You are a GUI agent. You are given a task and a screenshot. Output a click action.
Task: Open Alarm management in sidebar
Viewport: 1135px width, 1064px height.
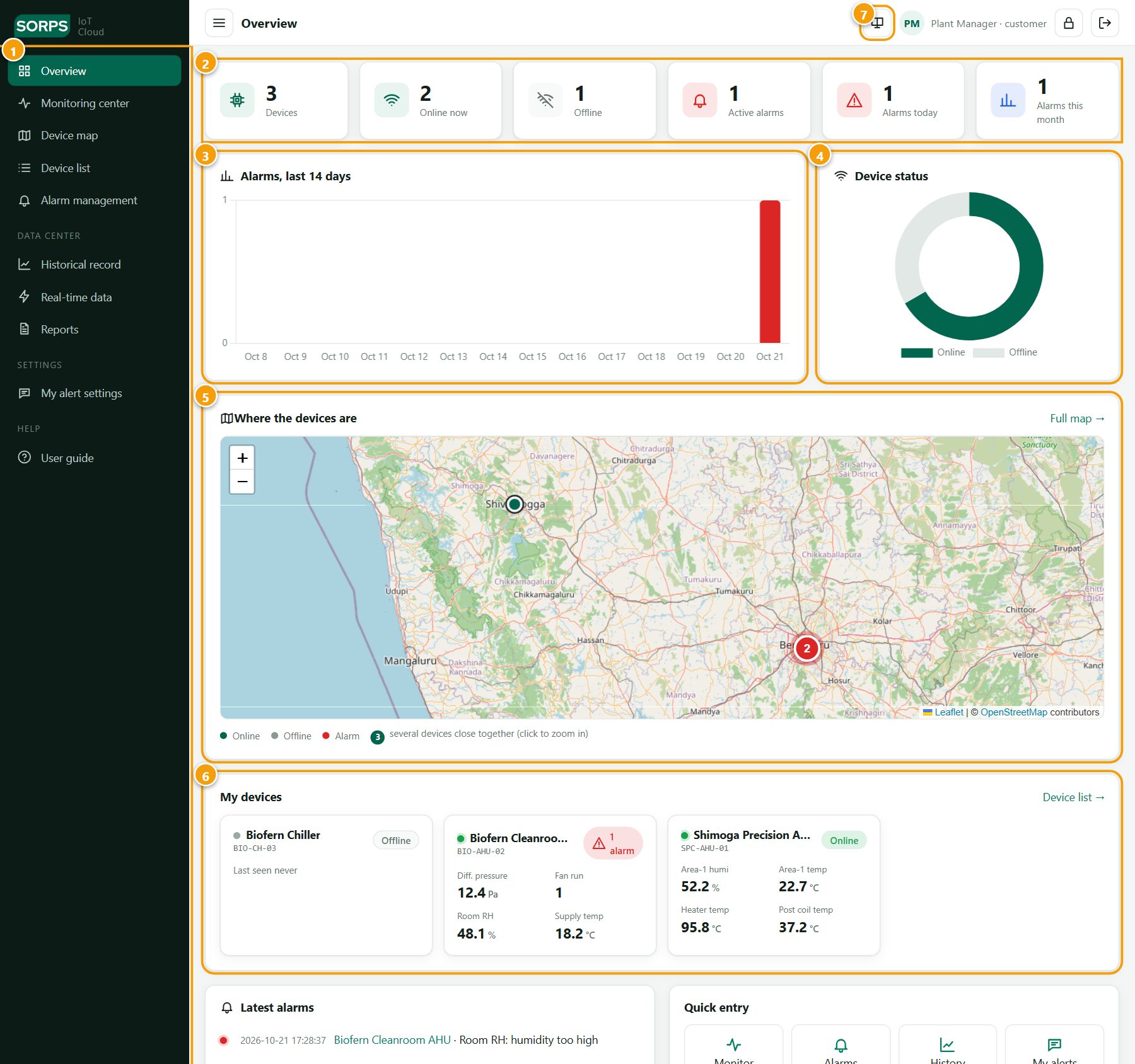coord(95,200)
